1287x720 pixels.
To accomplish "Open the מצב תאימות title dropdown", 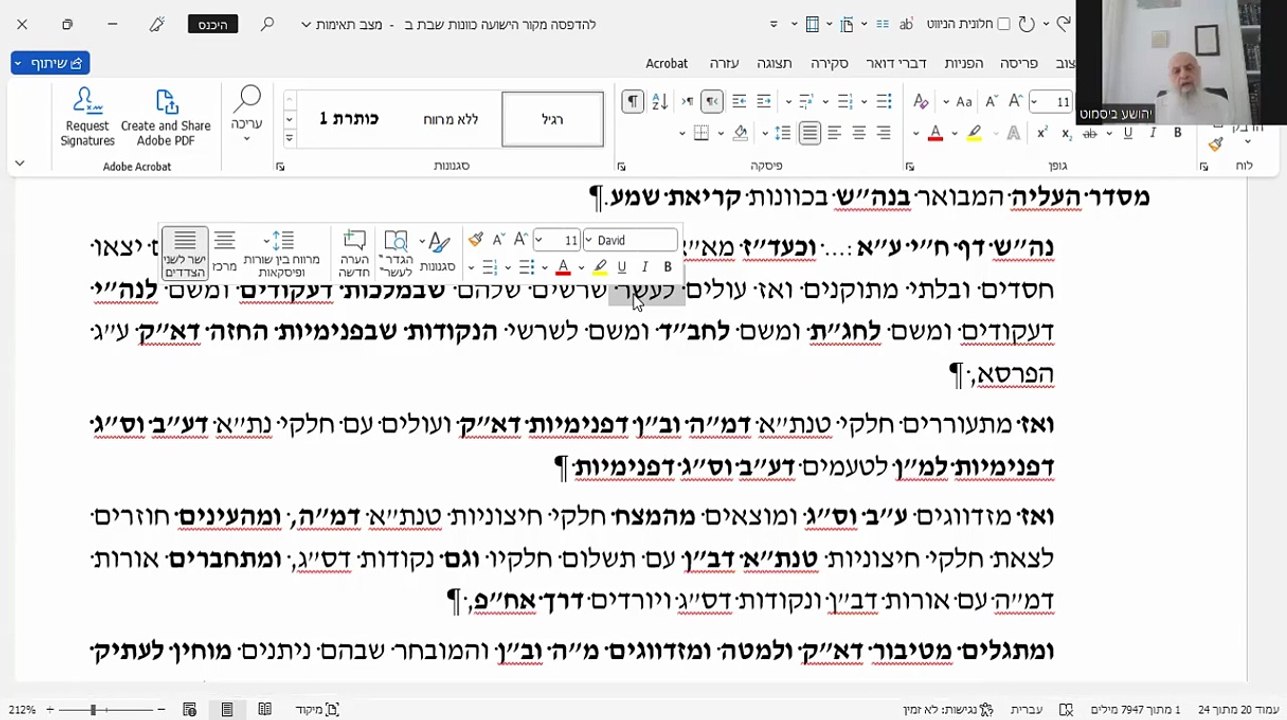I will pos(306,24).
